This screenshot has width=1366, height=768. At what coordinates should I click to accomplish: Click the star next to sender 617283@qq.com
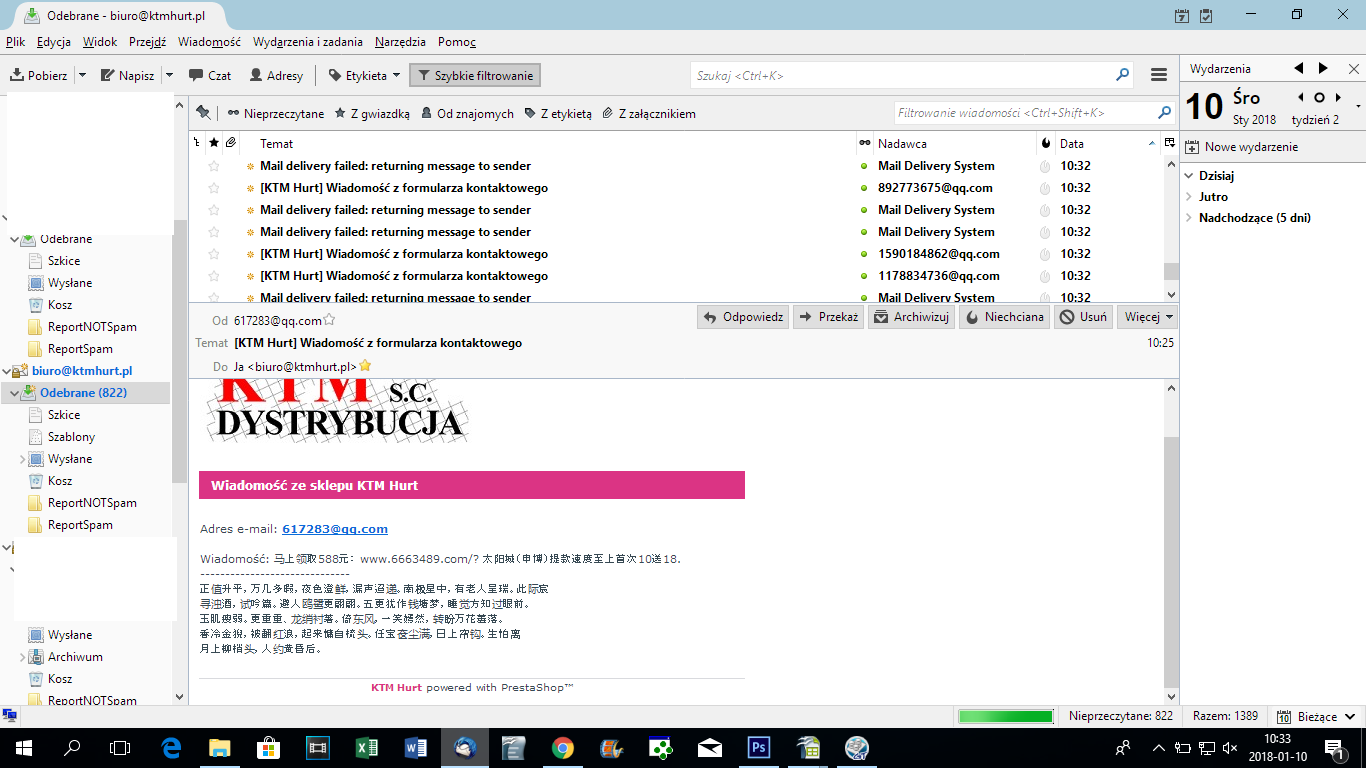pos(329,320)
